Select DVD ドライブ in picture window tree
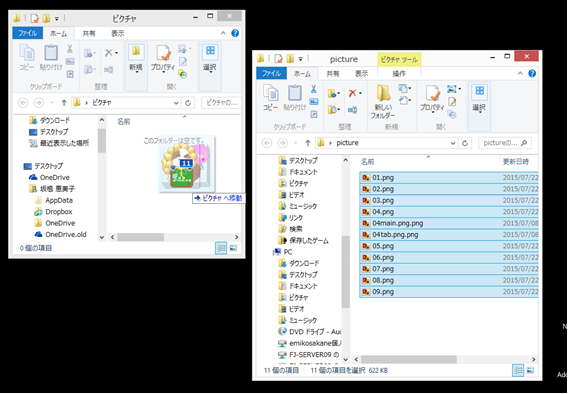Screen dimensions: 568x394 [x=309, y=331]
